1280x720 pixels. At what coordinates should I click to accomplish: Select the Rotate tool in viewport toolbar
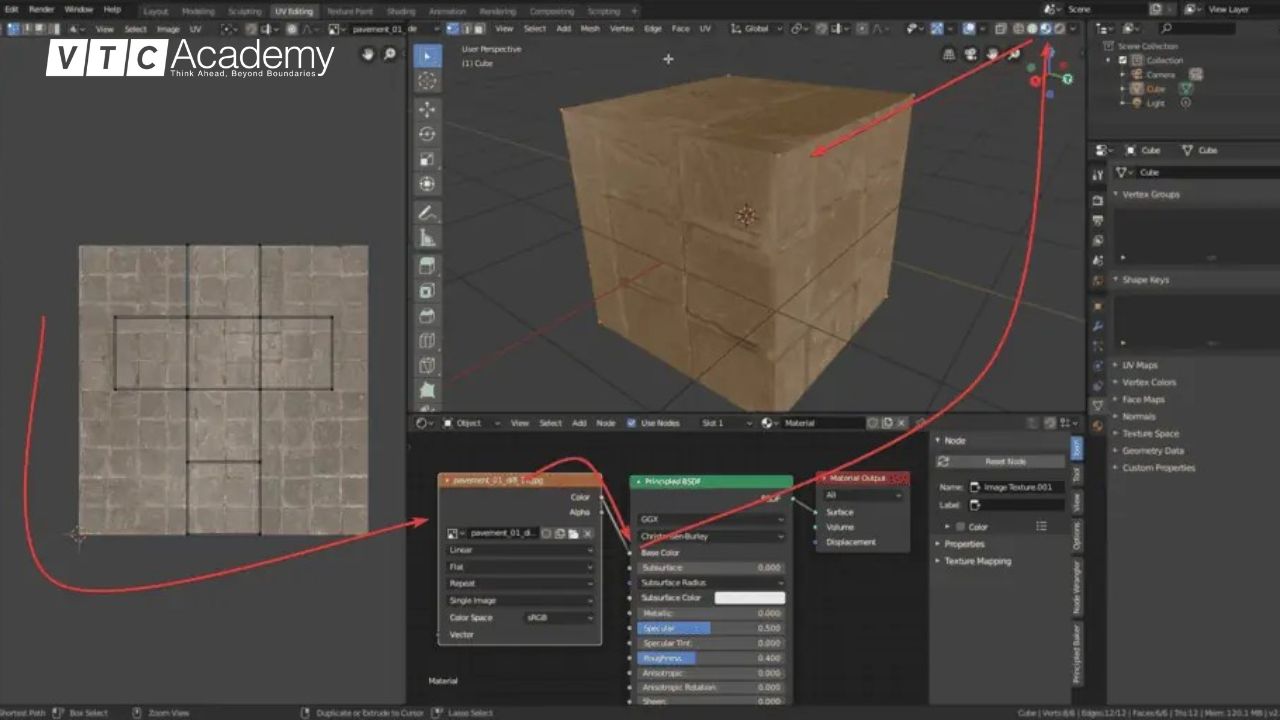[x=427, y=134]
